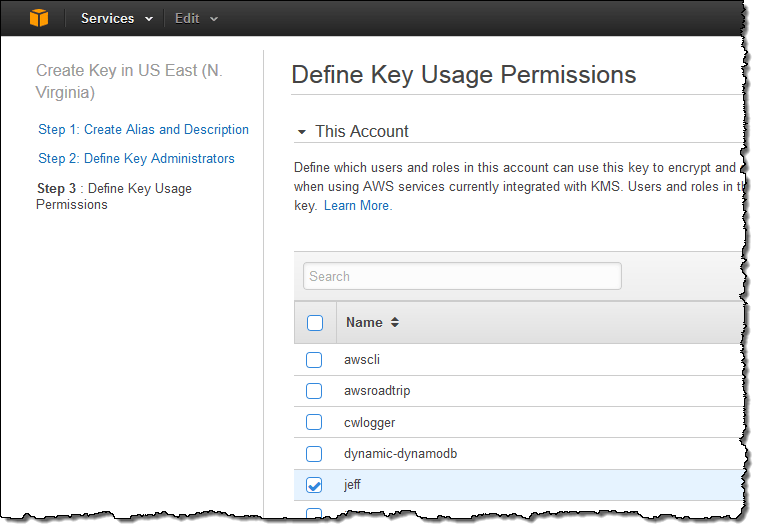Click the Define Key Usage Permissions title
The image size is (758, 529).
coord(464,75)
